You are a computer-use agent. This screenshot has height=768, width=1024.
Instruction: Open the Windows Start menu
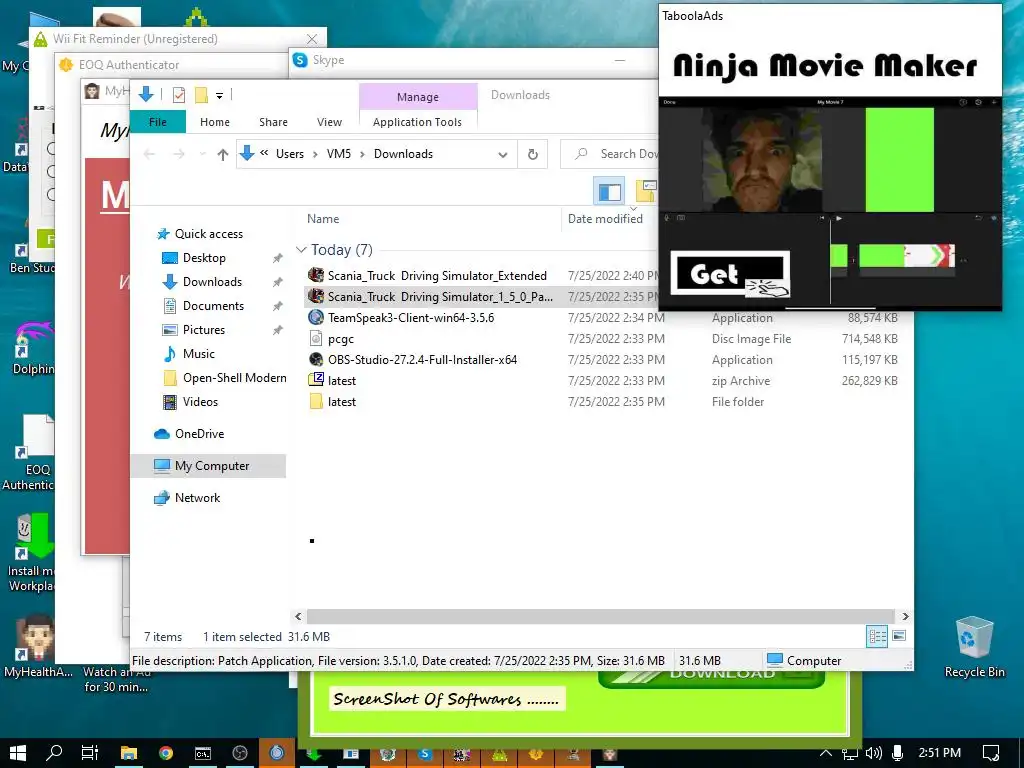point(18,753)
